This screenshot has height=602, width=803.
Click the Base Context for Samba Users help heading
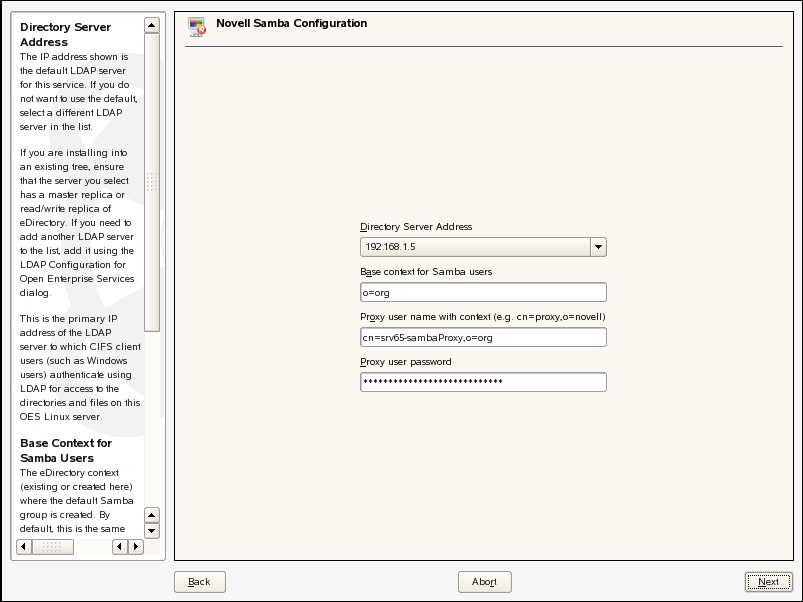[x=66, y=450]
